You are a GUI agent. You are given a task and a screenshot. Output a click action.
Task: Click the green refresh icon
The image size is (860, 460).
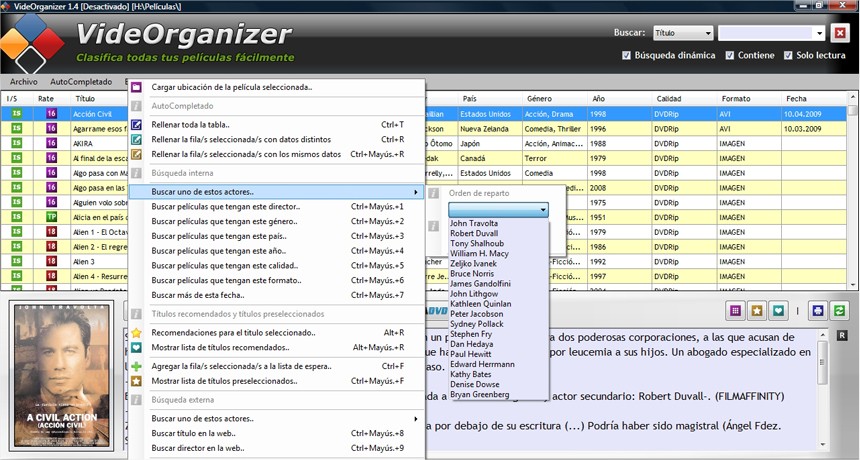tap(839, 311)
